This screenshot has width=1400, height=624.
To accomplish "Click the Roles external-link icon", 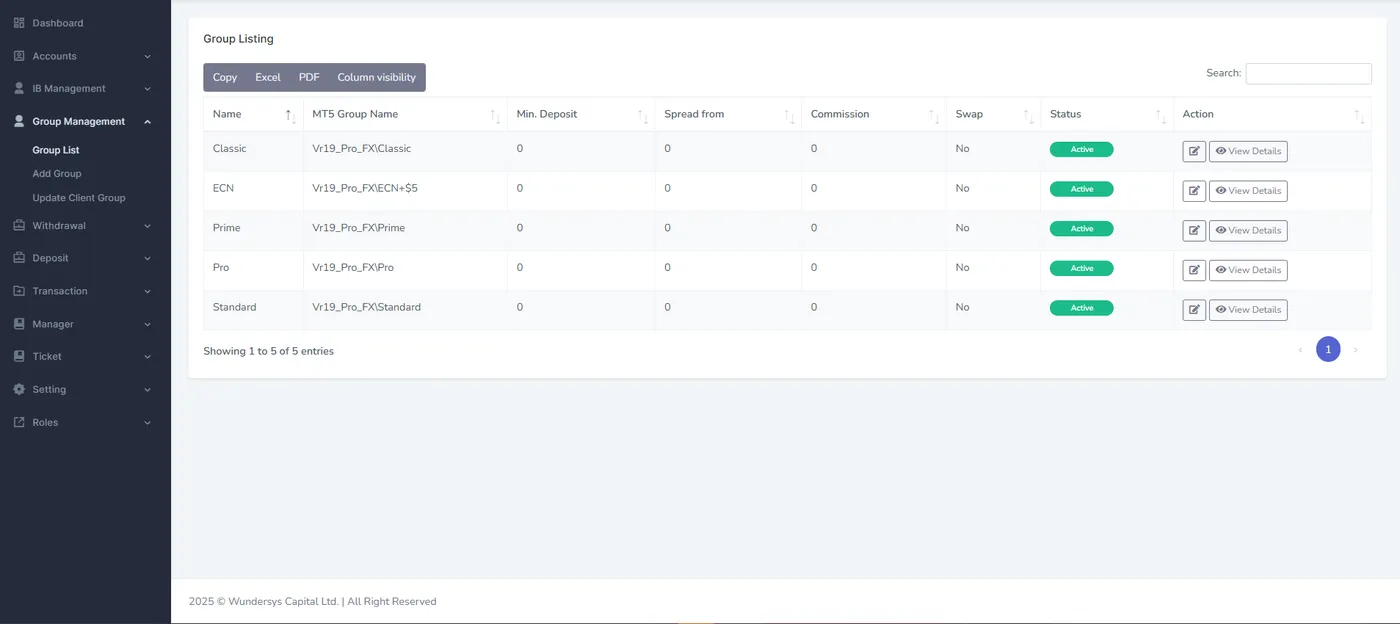I will pyautogui.click(x=19, y=422).
